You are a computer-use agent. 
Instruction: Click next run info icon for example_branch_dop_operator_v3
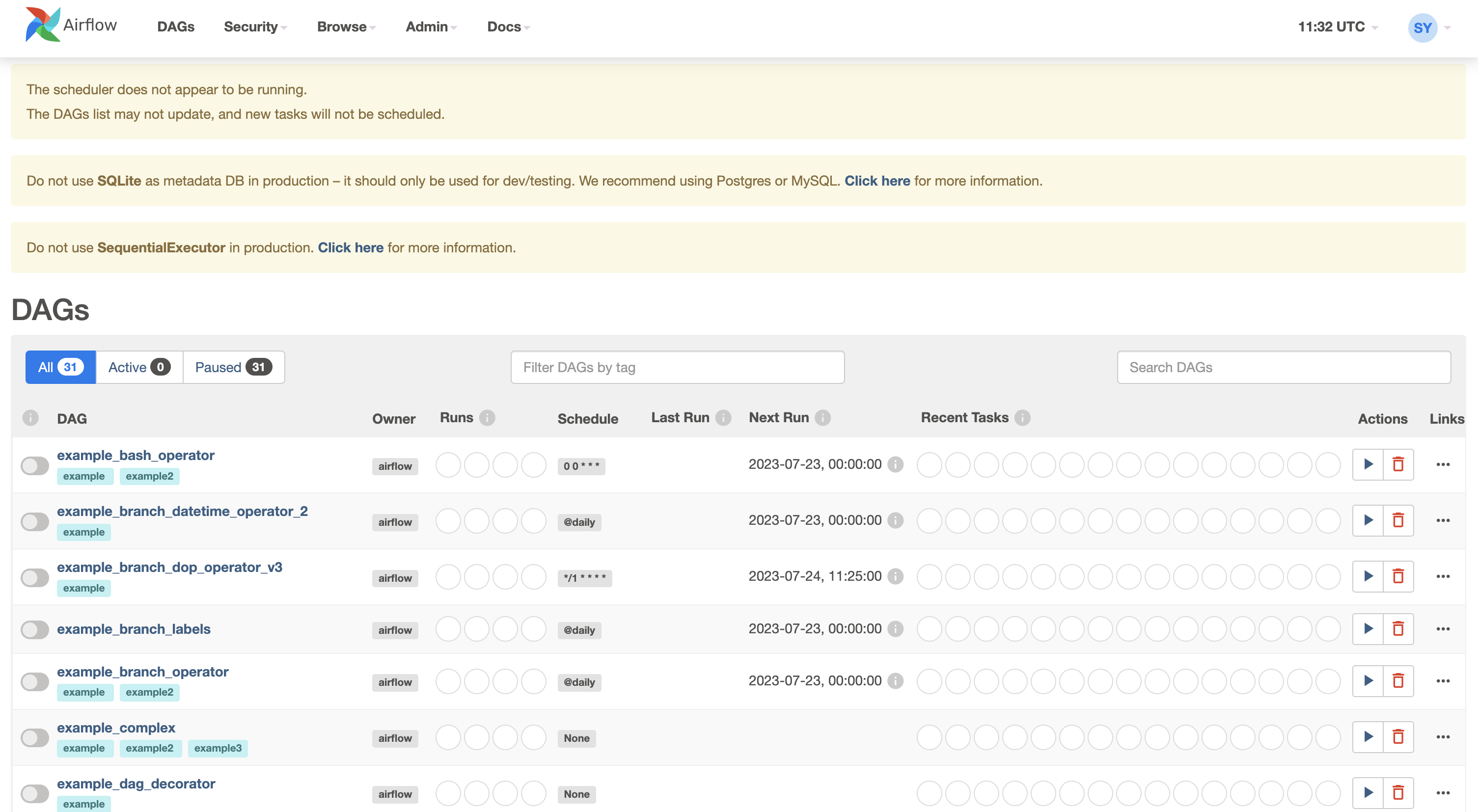coord(895,576)
